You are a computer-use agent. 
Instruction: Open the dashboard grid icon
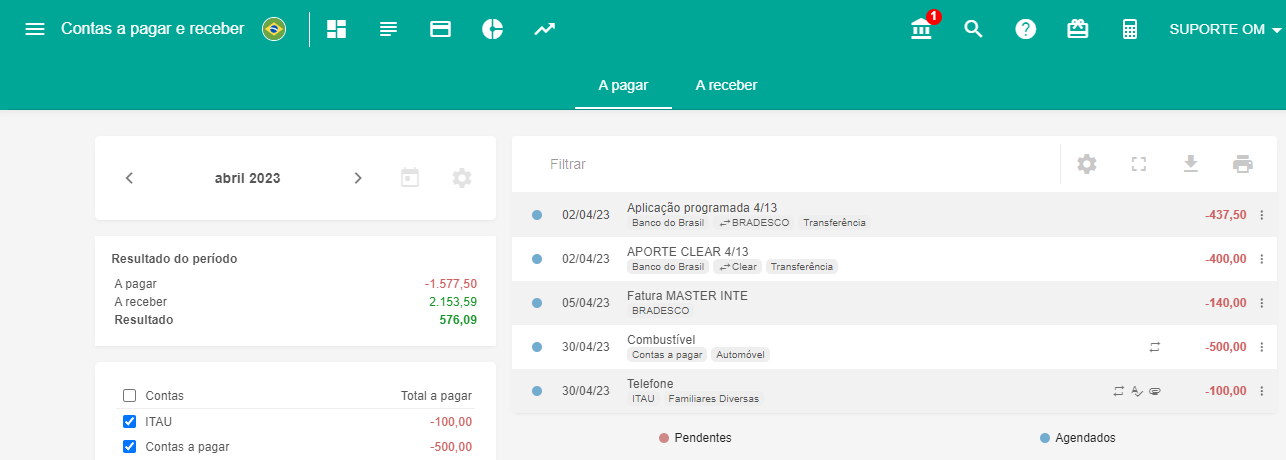point(337,29)
